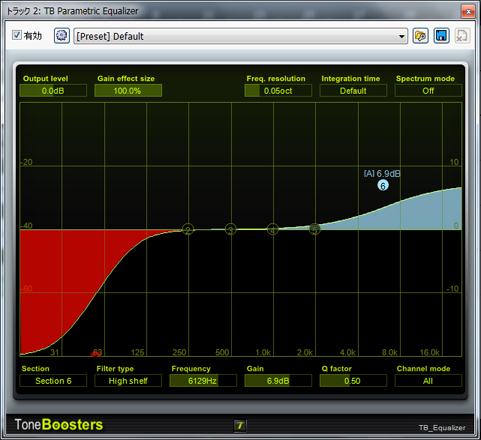The width and height of the screenshot is (481, 440).
Task: Click the Freq. resolution 0.05oct field
Action: pos(278,91)
